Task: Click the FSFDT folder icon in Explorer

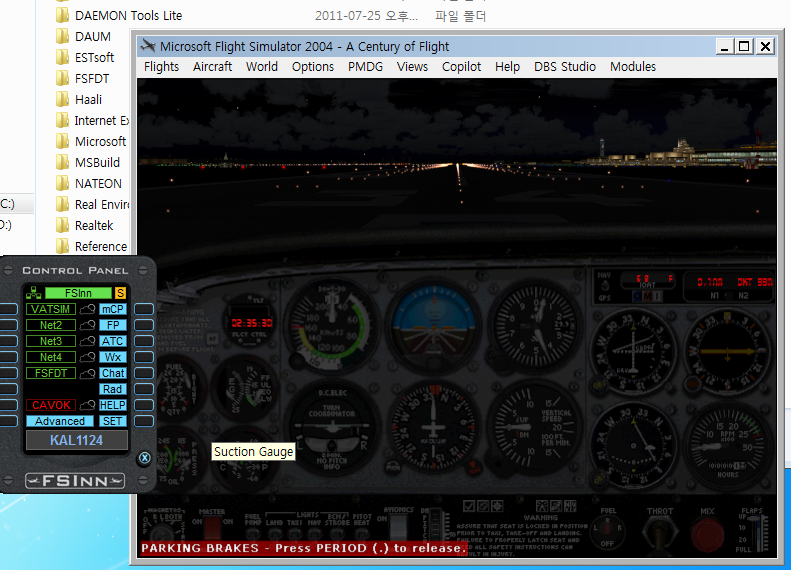Action: pyautogui.click(x=63, y=78)
